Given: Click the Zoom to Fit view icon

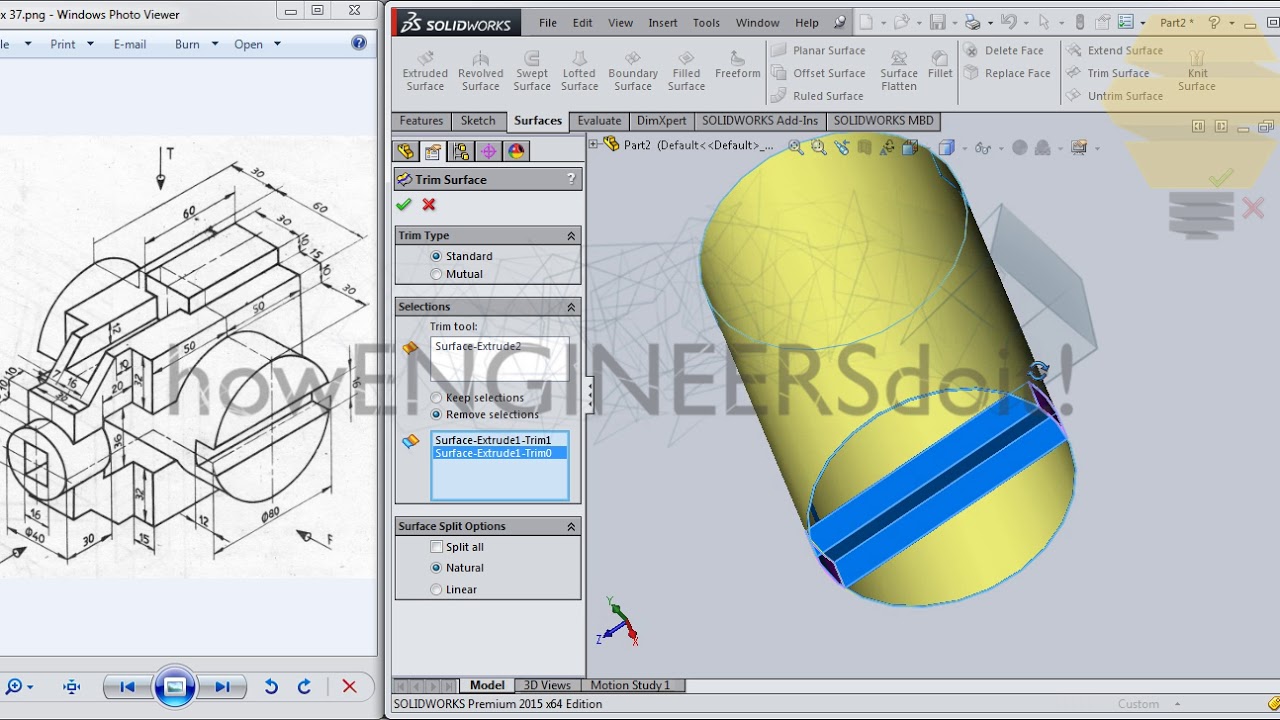Looking at the screenshot, I should click(795, 147).
